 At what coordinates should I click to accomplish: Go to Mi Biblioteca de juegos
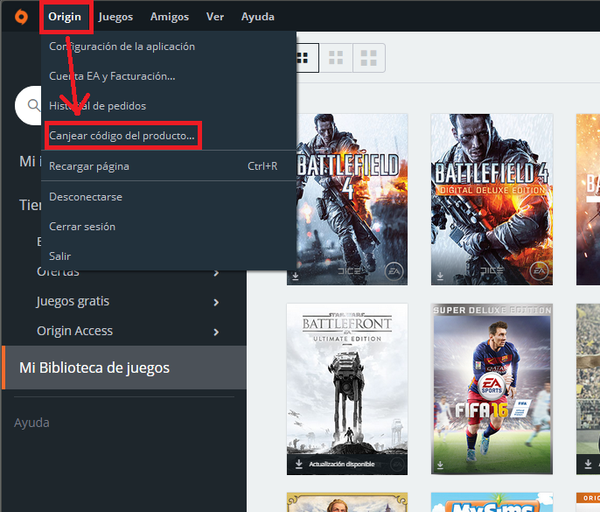coord(124,368)
